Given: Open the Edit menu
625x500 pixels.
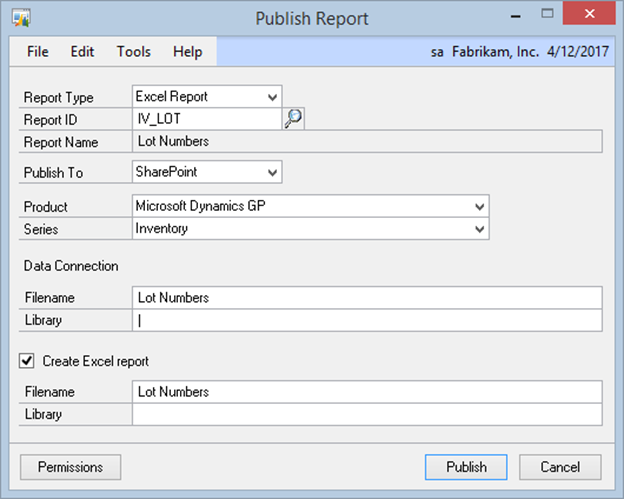Looking at the screenshot, I should coord(82,52).
